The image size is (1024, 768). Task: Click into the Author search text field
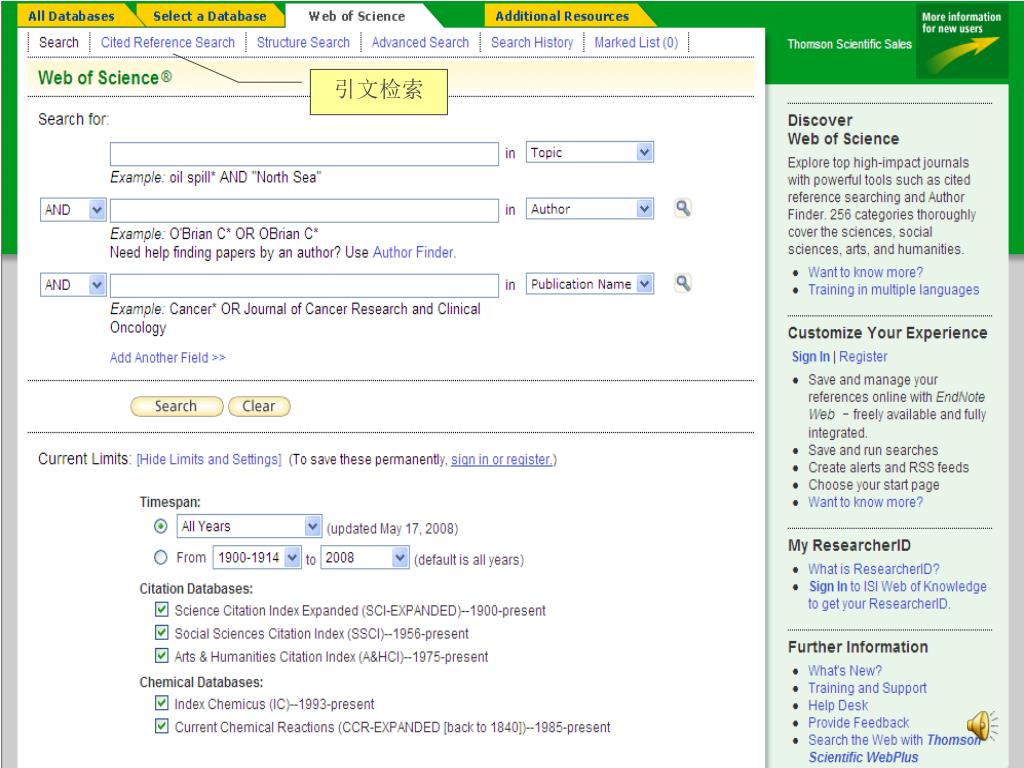point(304,210)
